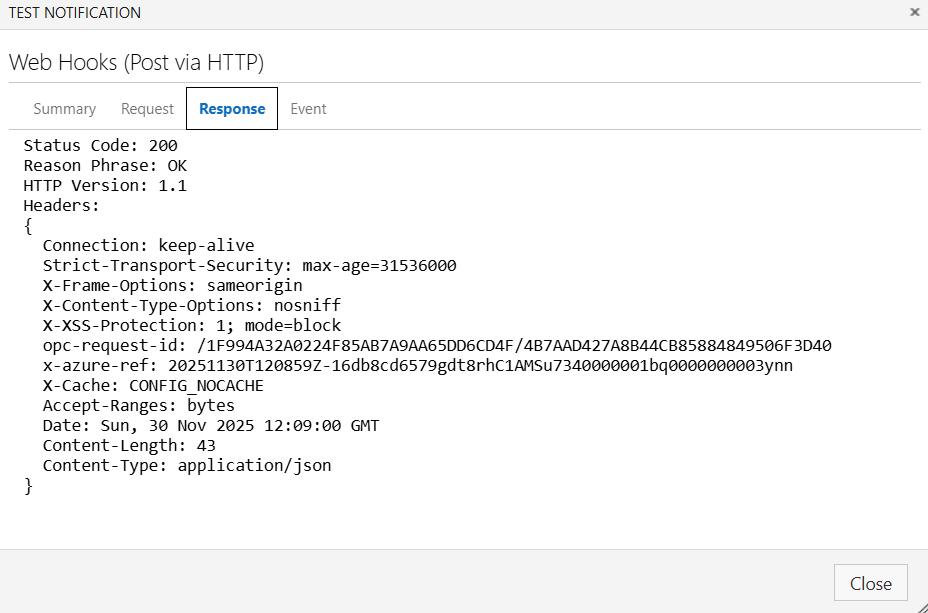Dismiss dialog with the X icon
The image size is (928, 613).
(915, 12)
